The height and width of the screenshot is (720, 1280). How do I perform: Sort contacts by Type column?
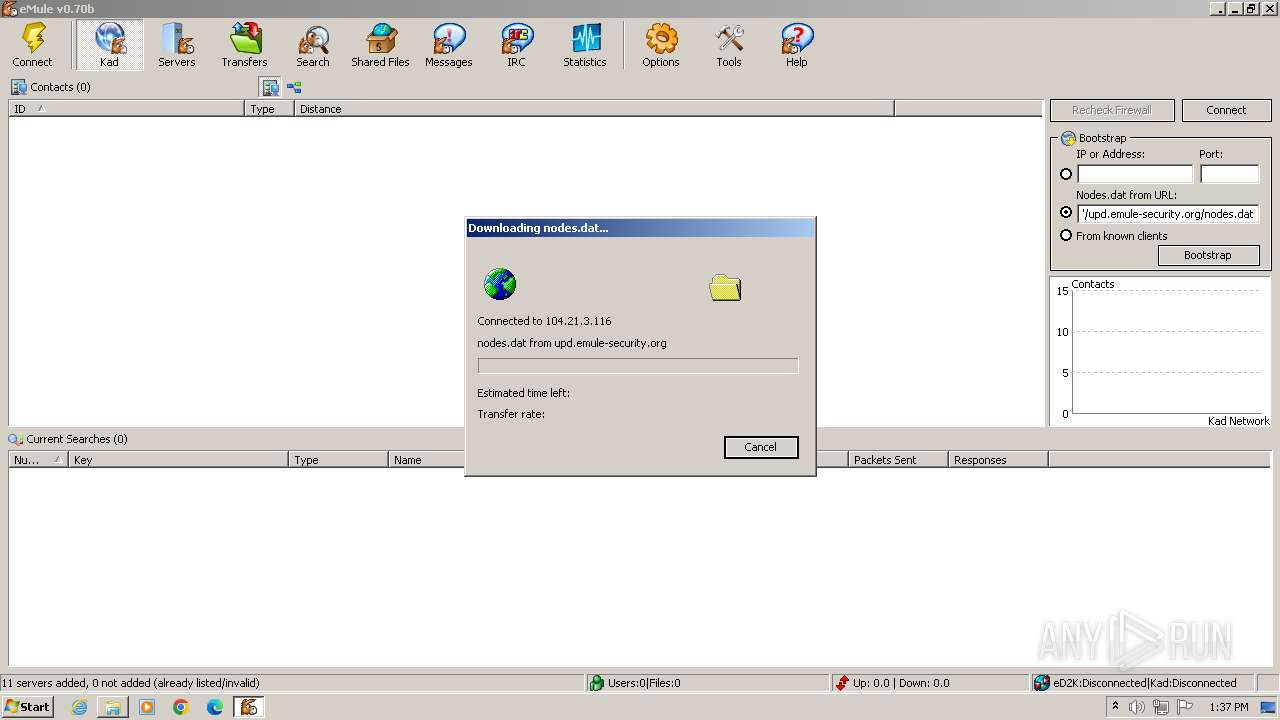[270, 109]
